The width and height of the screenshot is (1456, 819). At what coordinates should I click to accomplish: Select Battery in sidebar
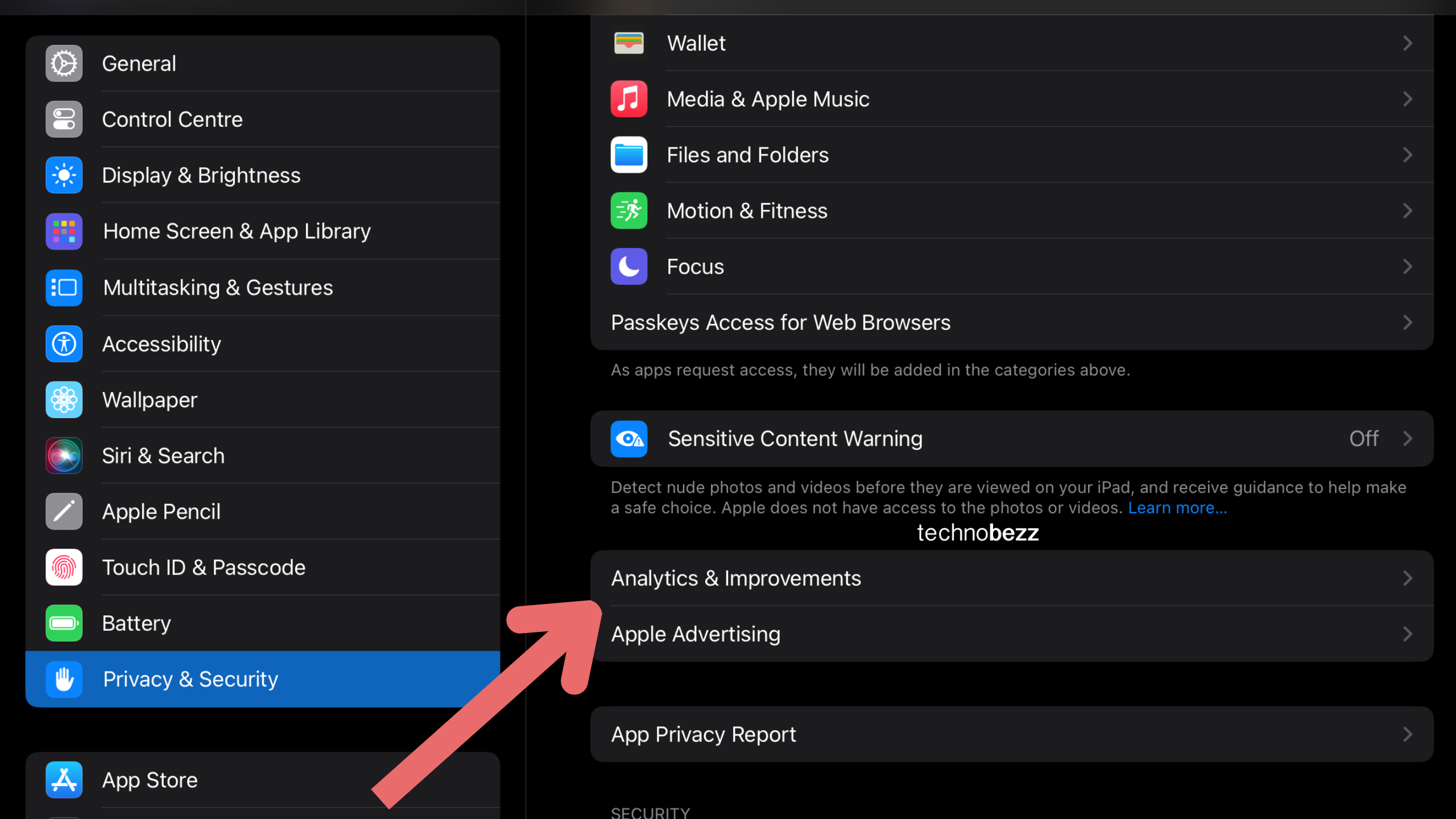(263, 623)
